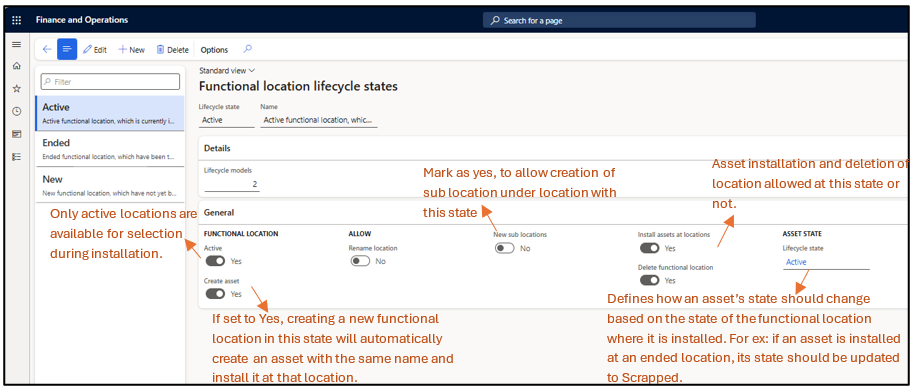Click the Lifecycle state field header value
The height and width of the screenshot is (388, 919).
click(226, 120)
